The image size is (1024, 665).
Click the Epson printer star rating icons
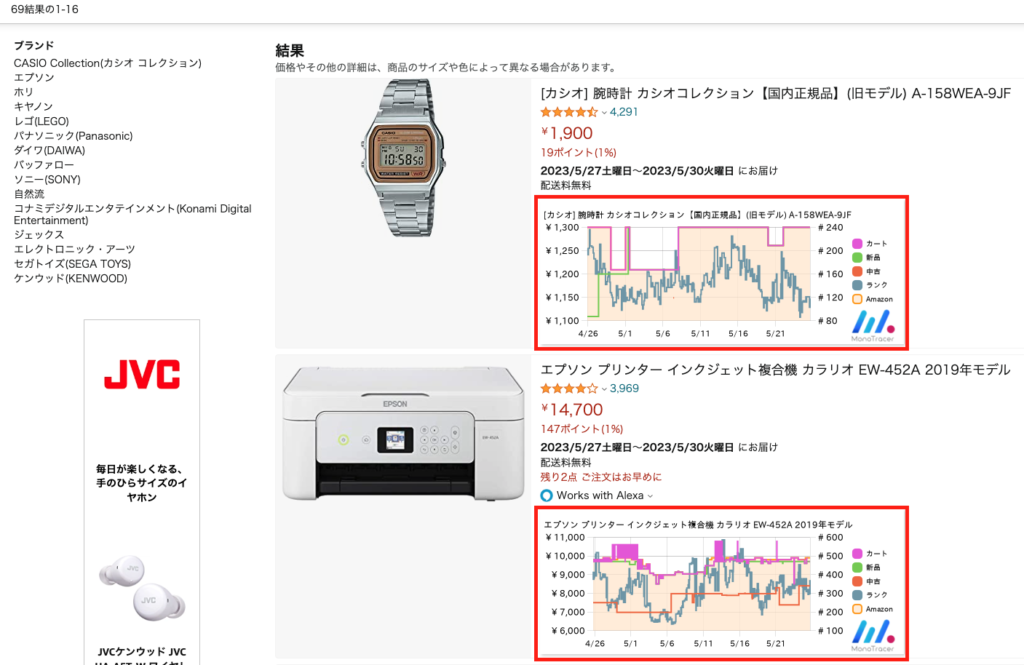[568, 389]
